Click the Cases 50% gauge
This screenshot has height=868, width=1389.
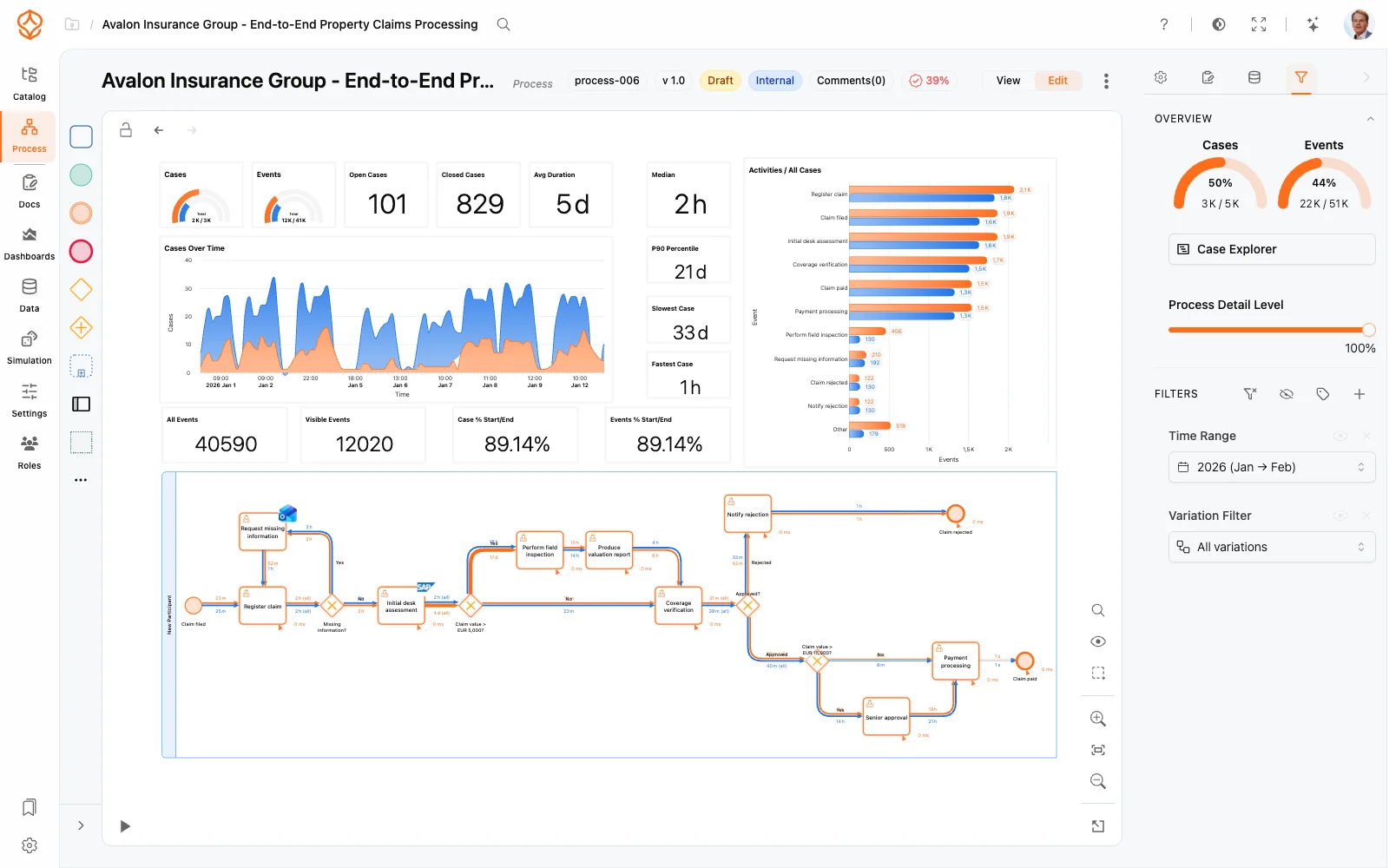point(1220,183)
